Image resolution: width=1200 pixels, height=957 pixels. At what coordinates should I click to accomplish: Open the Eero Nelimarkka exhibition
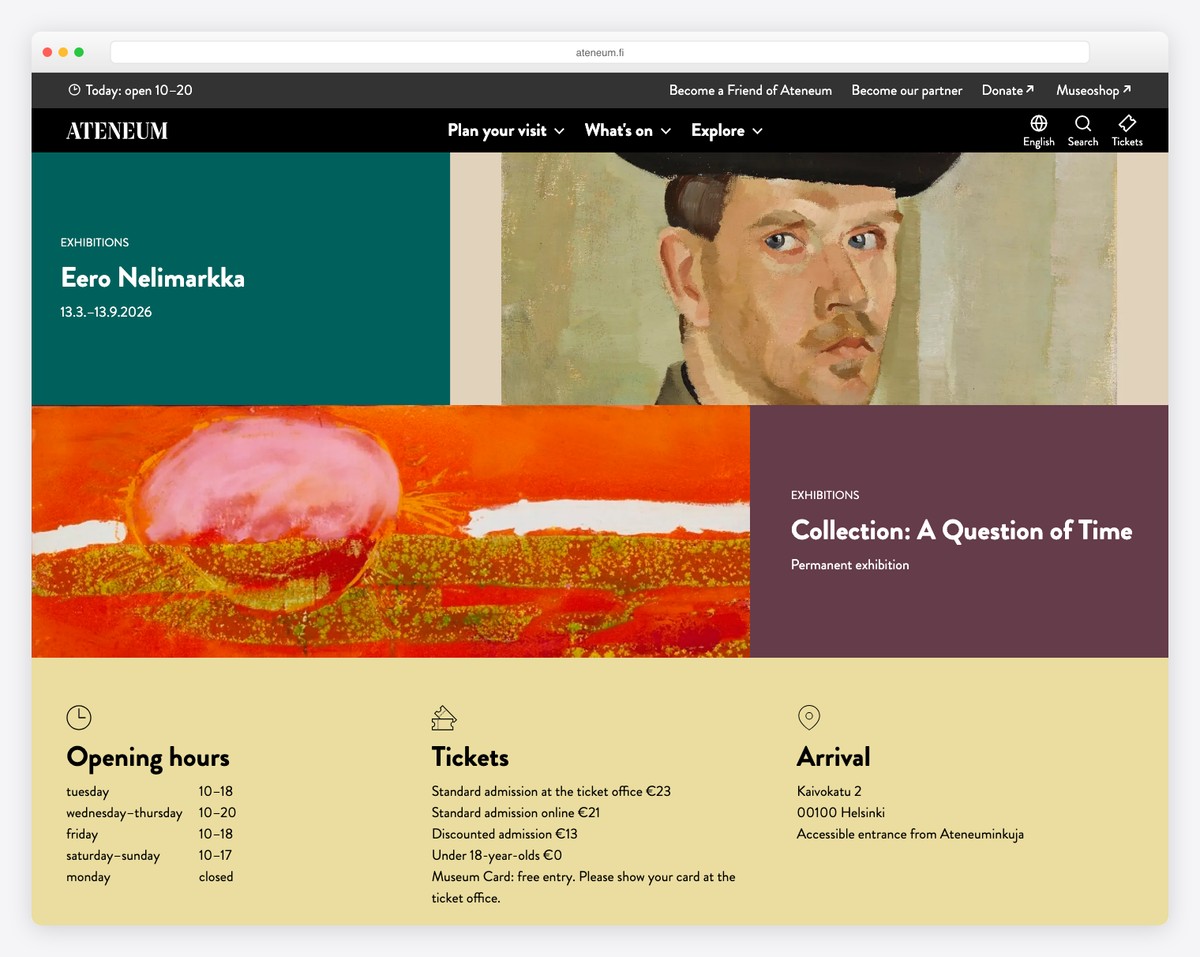click(152, 278)
